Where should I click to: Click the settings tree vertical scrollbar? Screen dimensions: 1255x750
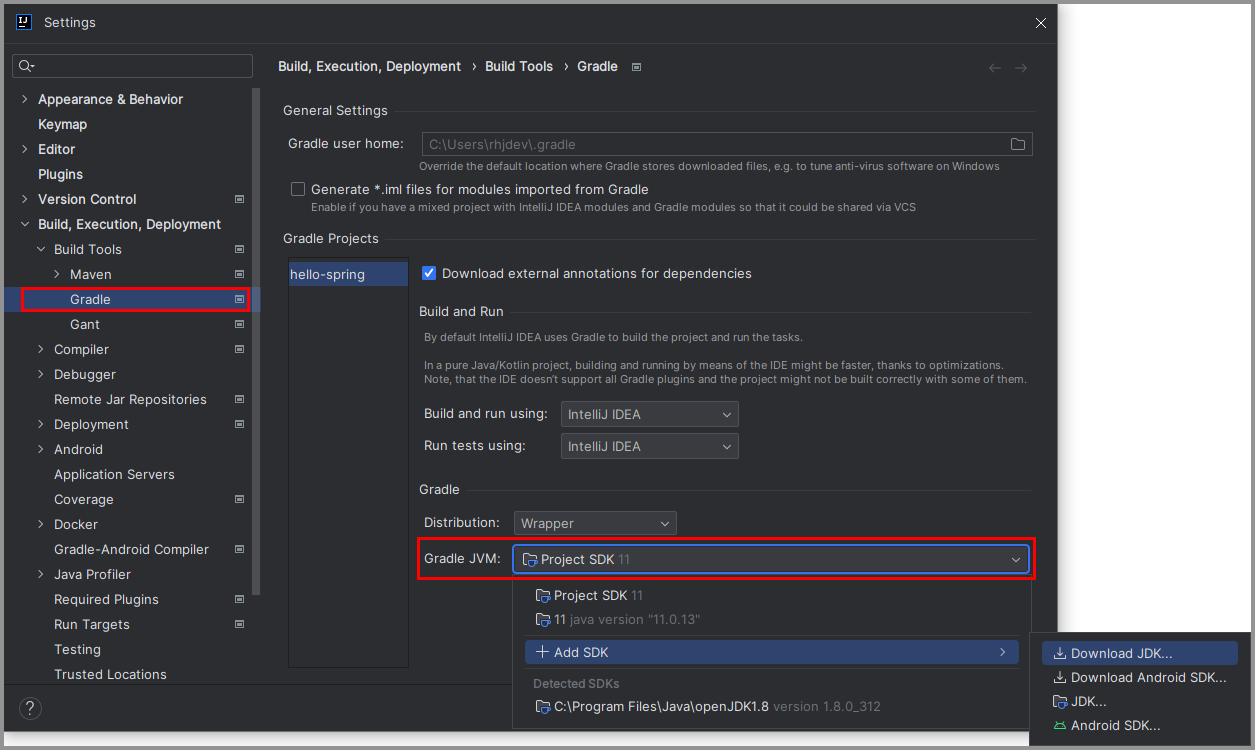pyautogui.click(x=257, y=340)
